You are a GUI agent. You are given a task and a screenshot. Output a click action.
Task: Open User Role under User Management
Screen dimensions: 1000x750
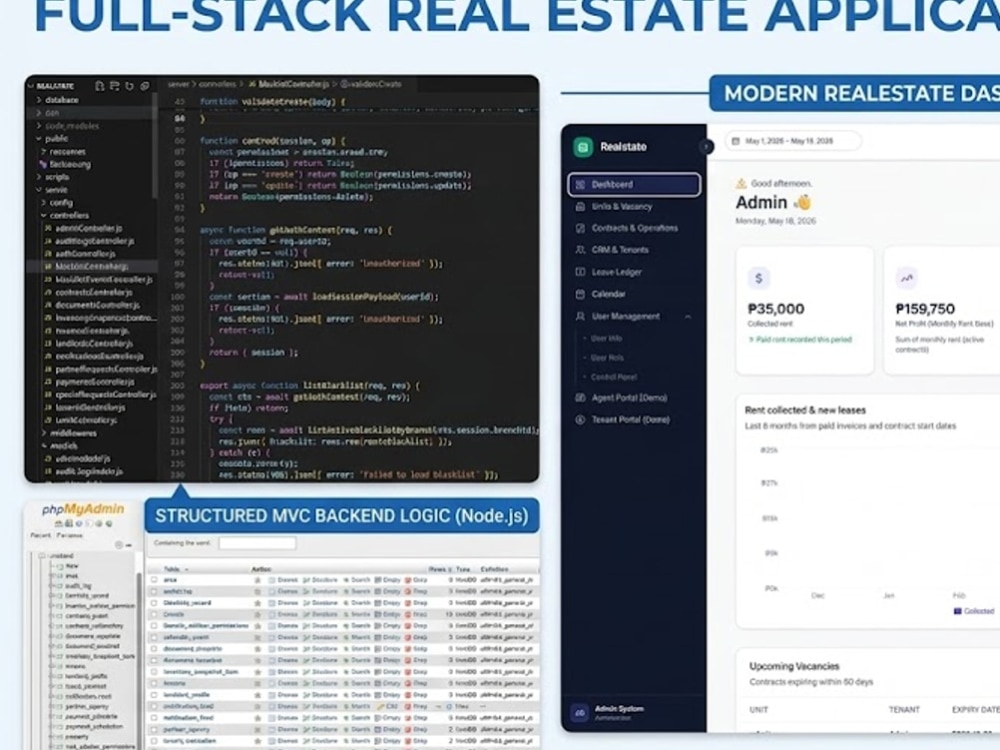coord(607,358)
